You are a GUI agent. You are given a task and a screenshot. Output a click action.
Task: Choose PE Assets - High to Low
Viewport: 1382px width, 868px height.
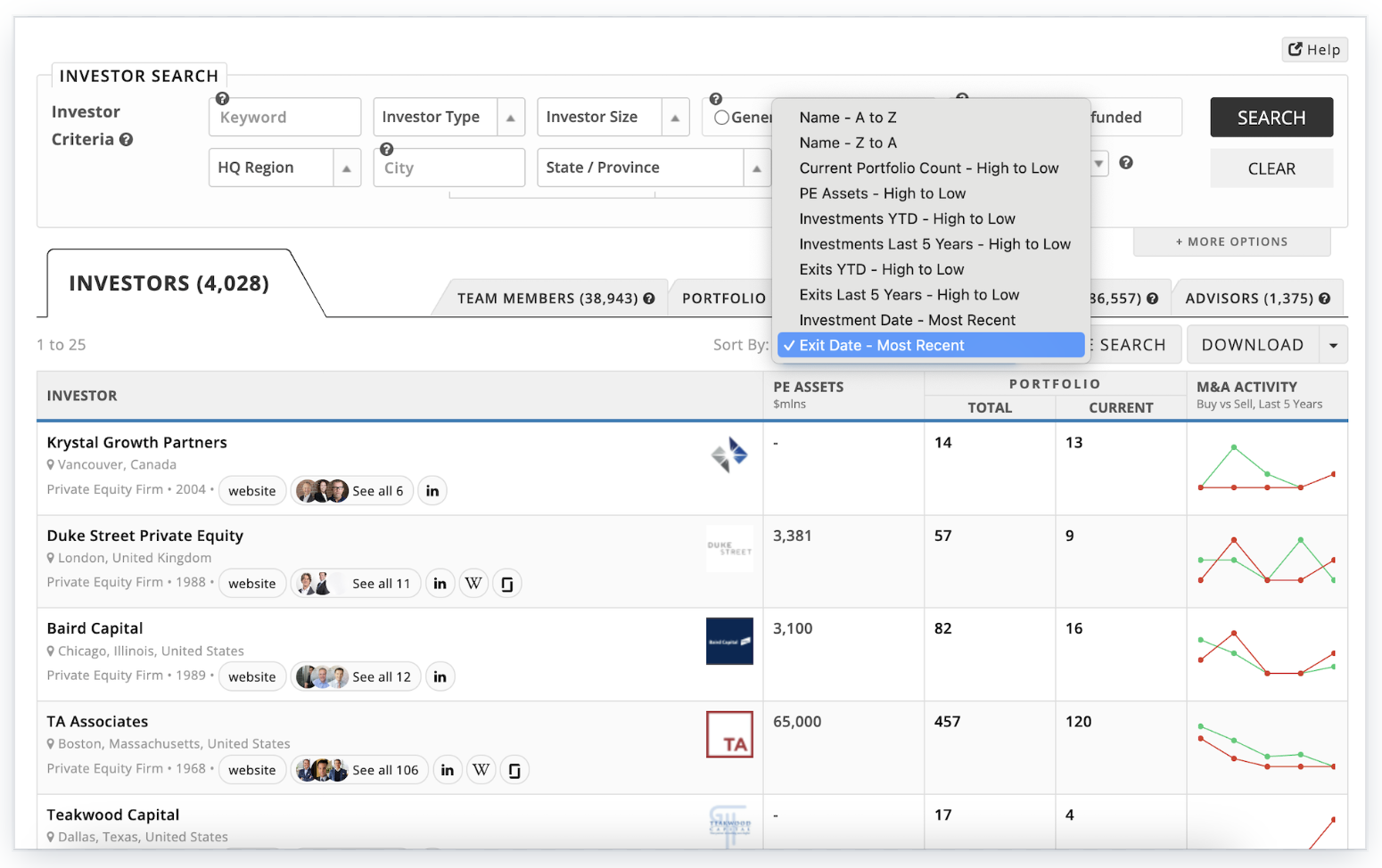[882, 193]
